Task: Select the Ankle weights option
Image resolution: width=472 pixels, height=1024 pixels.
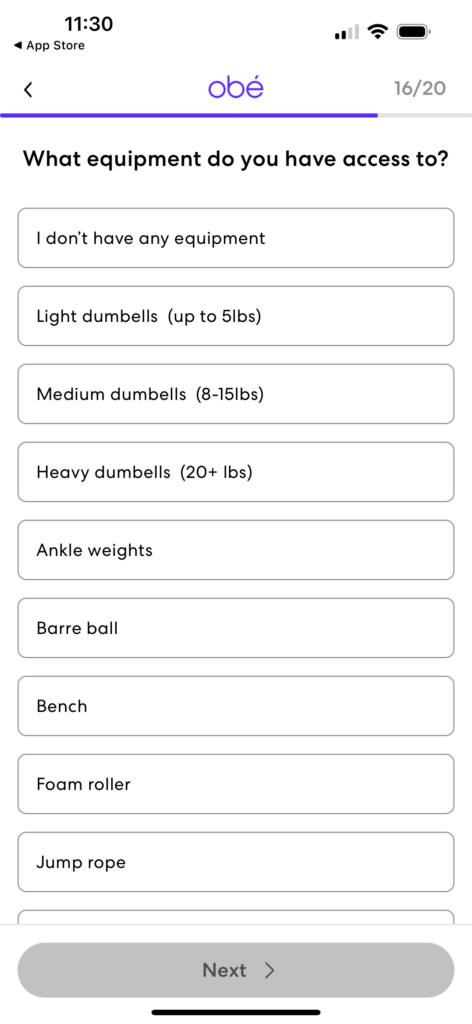Action: pyautogui.click(x=236, y=550)
